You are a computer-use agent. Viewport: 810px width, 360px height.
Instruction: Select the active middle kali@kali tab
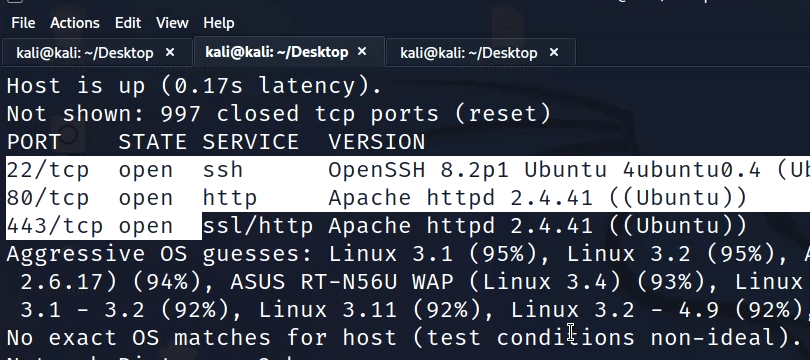[x=276, y=52]
